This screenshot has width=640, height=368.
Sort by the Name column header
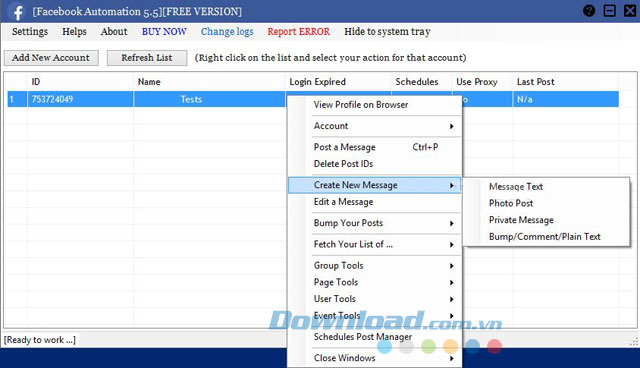209,82
